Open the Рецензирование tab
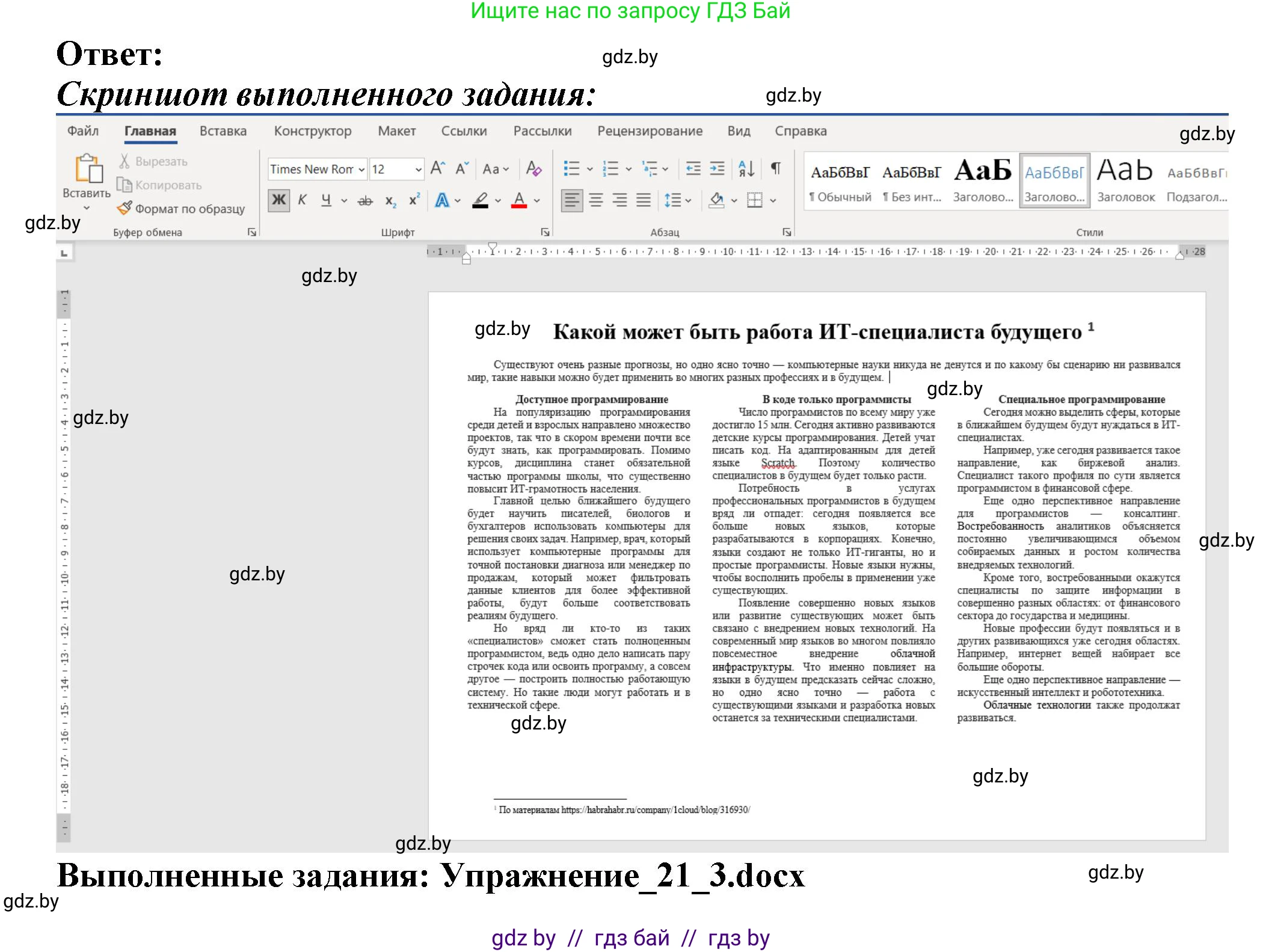The image size is (1263, 952). point(650,131)
